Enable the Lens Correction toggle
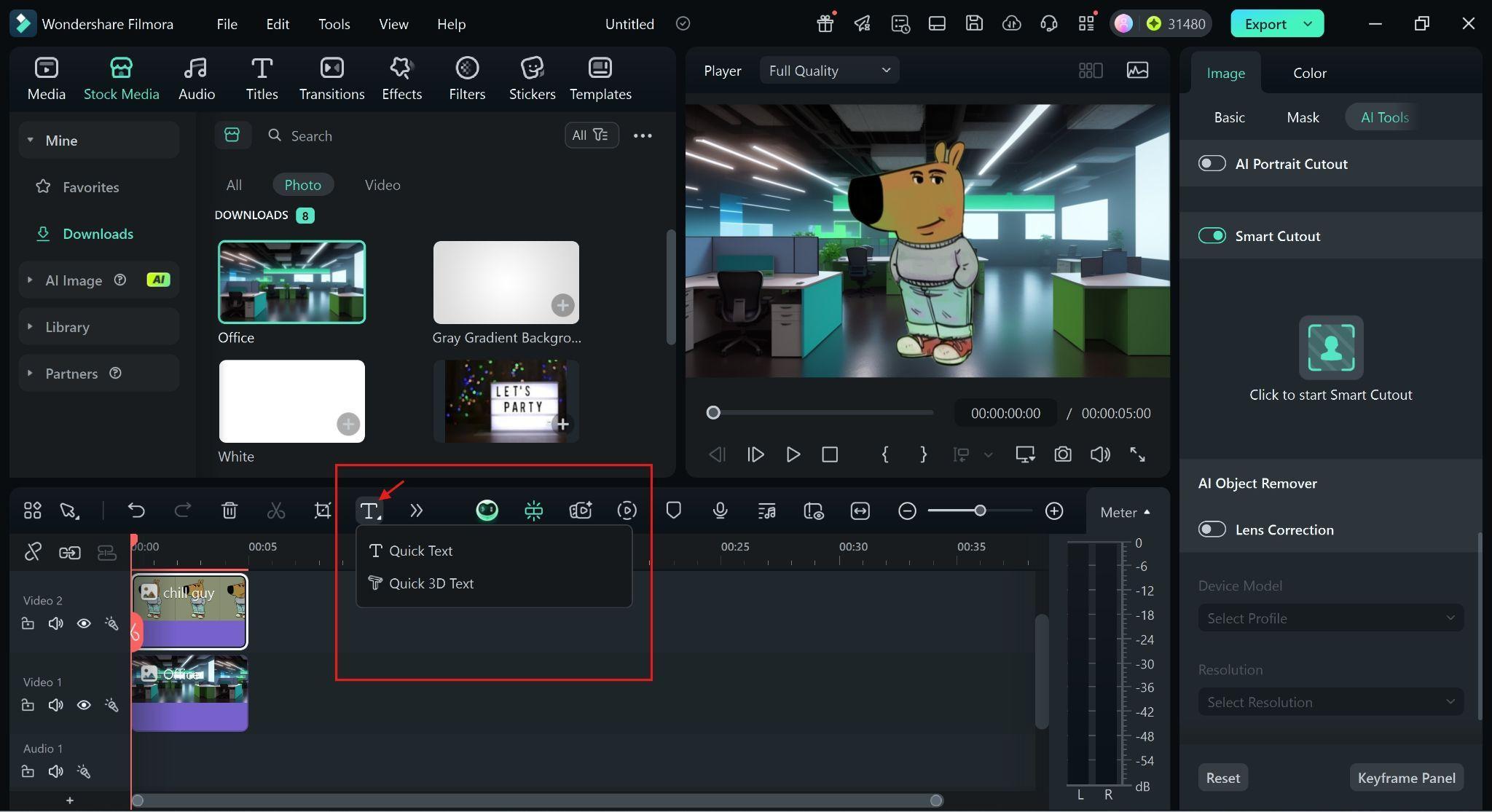 pos(1212,529)
